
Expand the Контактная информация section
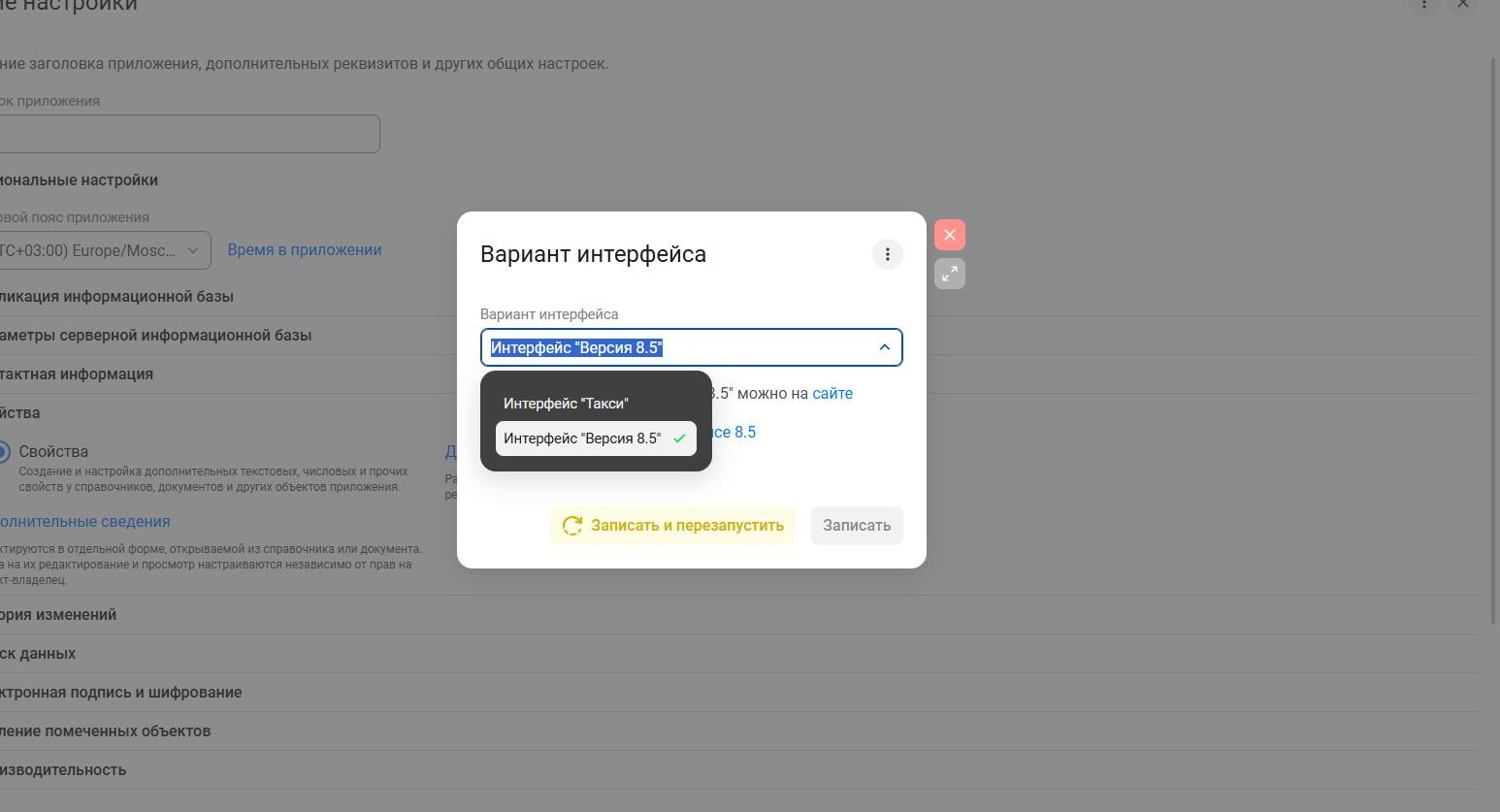point(77,374)
